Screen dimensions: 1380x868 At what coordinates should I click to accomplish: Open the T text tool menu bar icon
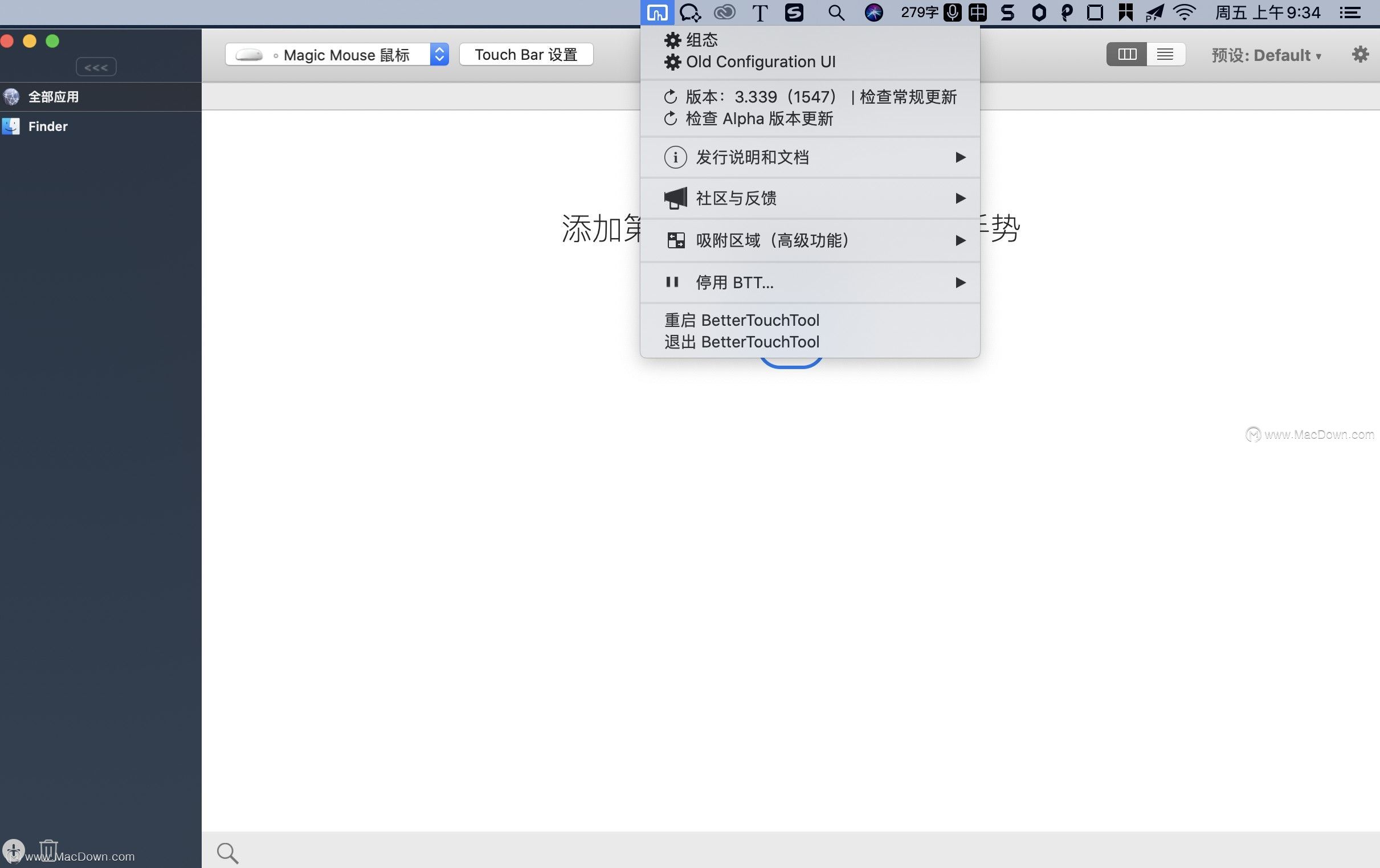click(x=760, y=13)
